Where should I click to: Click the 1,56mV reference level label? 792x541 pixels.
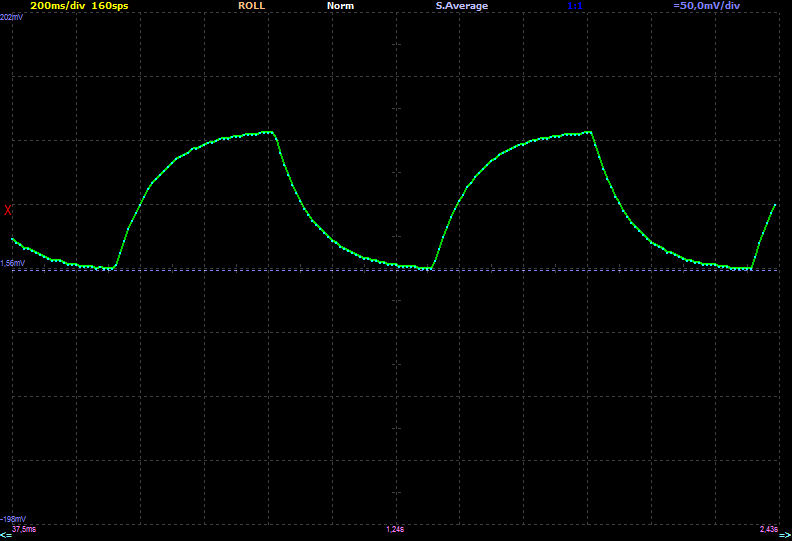[x=13, y=264]
